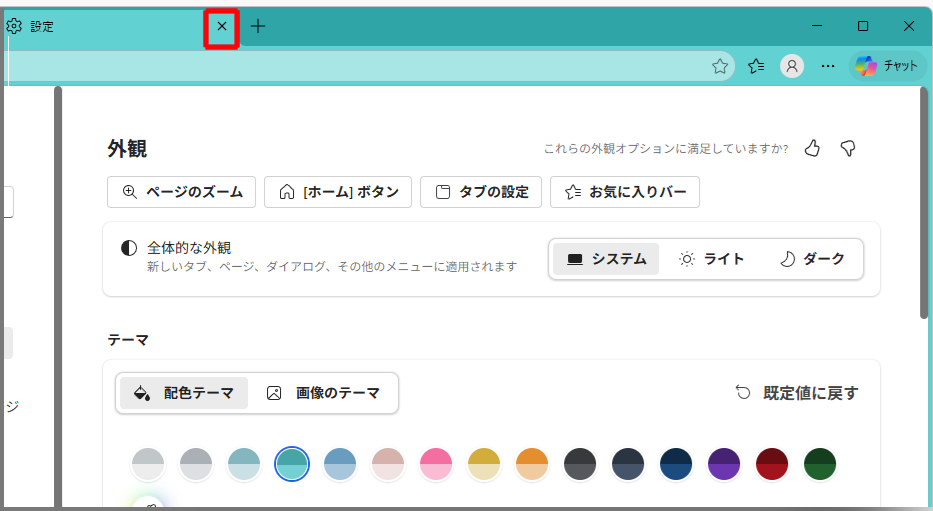
Task: Click 既定値に戻す to reset theme
Action: pyautogui.click(x=797, y=393)
